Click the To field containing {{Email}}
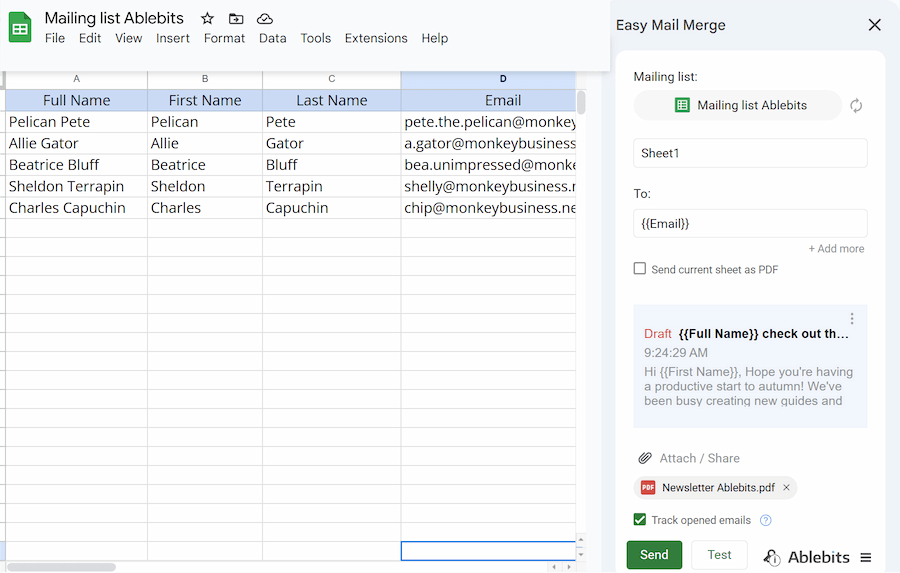The image size is (900, 573). (x=750, y=223)
